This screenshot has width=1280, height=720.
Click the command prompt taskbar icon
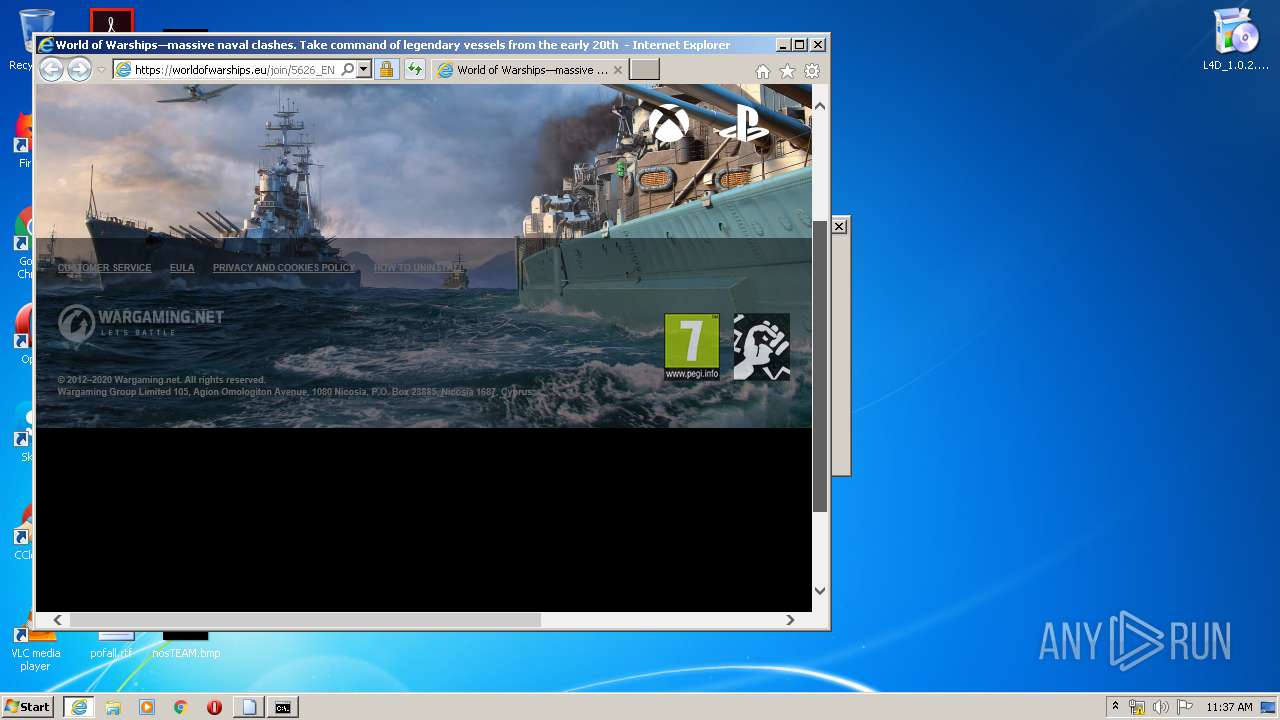click(283, 707)
